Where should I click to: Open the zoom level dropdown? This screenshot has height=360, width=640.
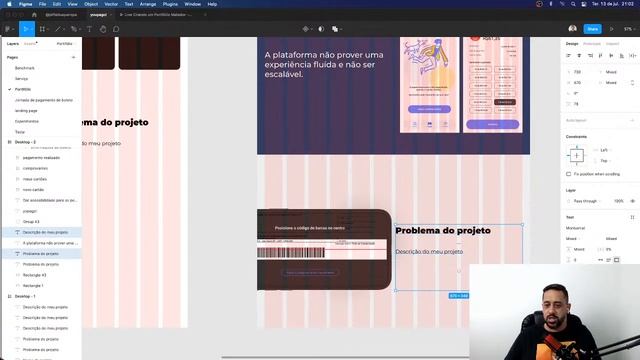pyautogui.click(x=629, y=29)
